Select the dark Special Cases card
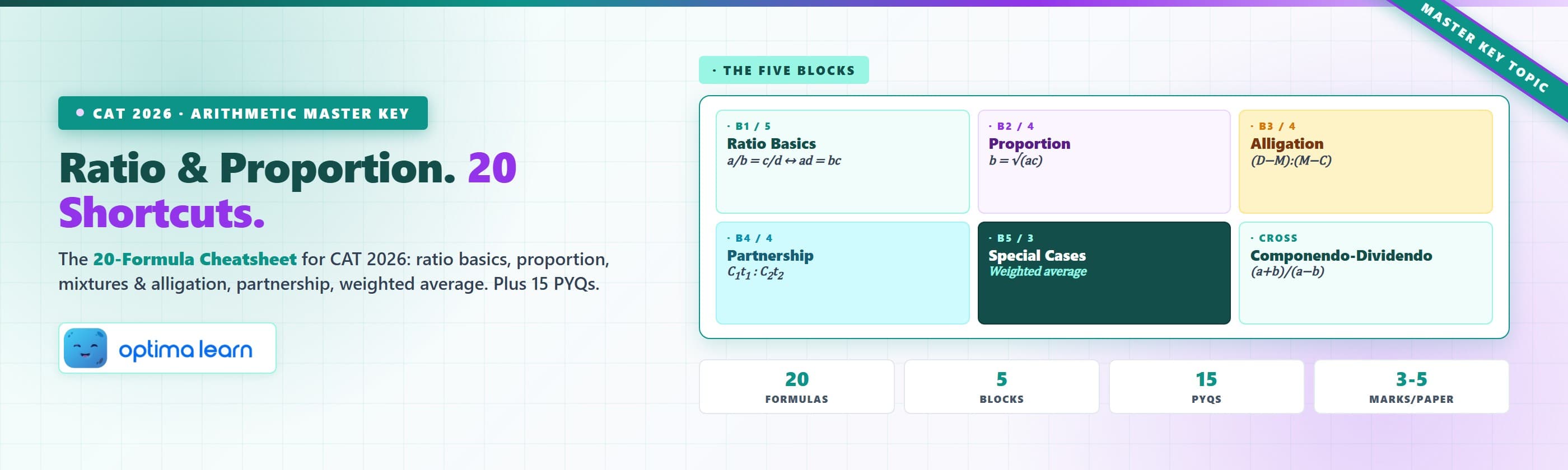 (1104, 273)
